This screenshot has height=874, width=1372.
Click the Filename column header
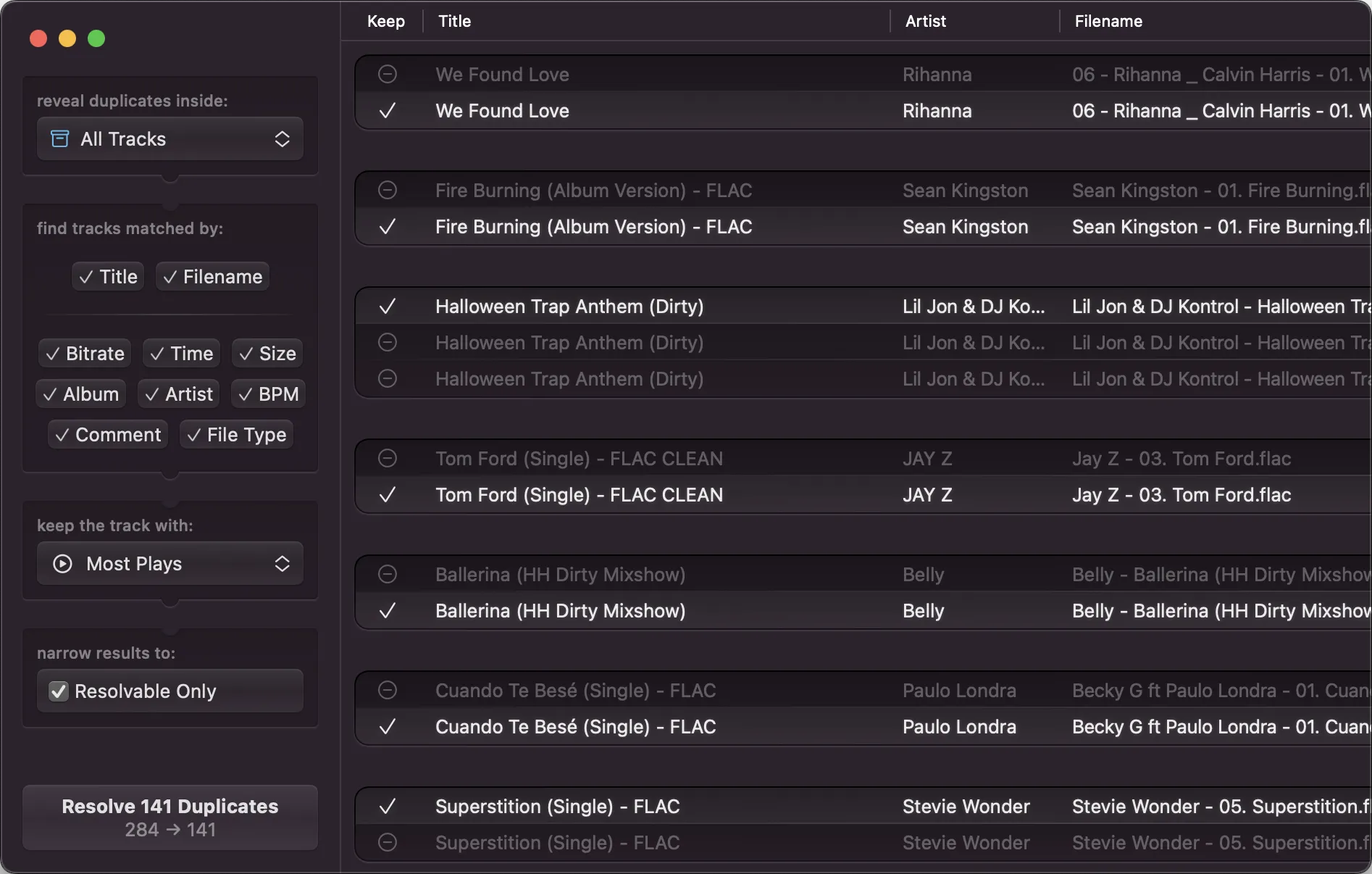(1108, 21)
